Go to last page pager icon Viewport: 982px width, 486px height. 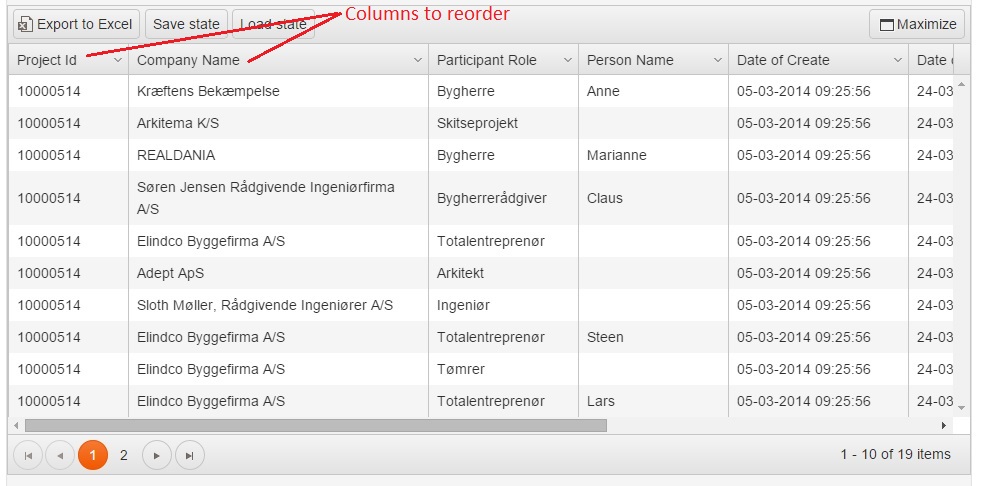click(189, 455)
